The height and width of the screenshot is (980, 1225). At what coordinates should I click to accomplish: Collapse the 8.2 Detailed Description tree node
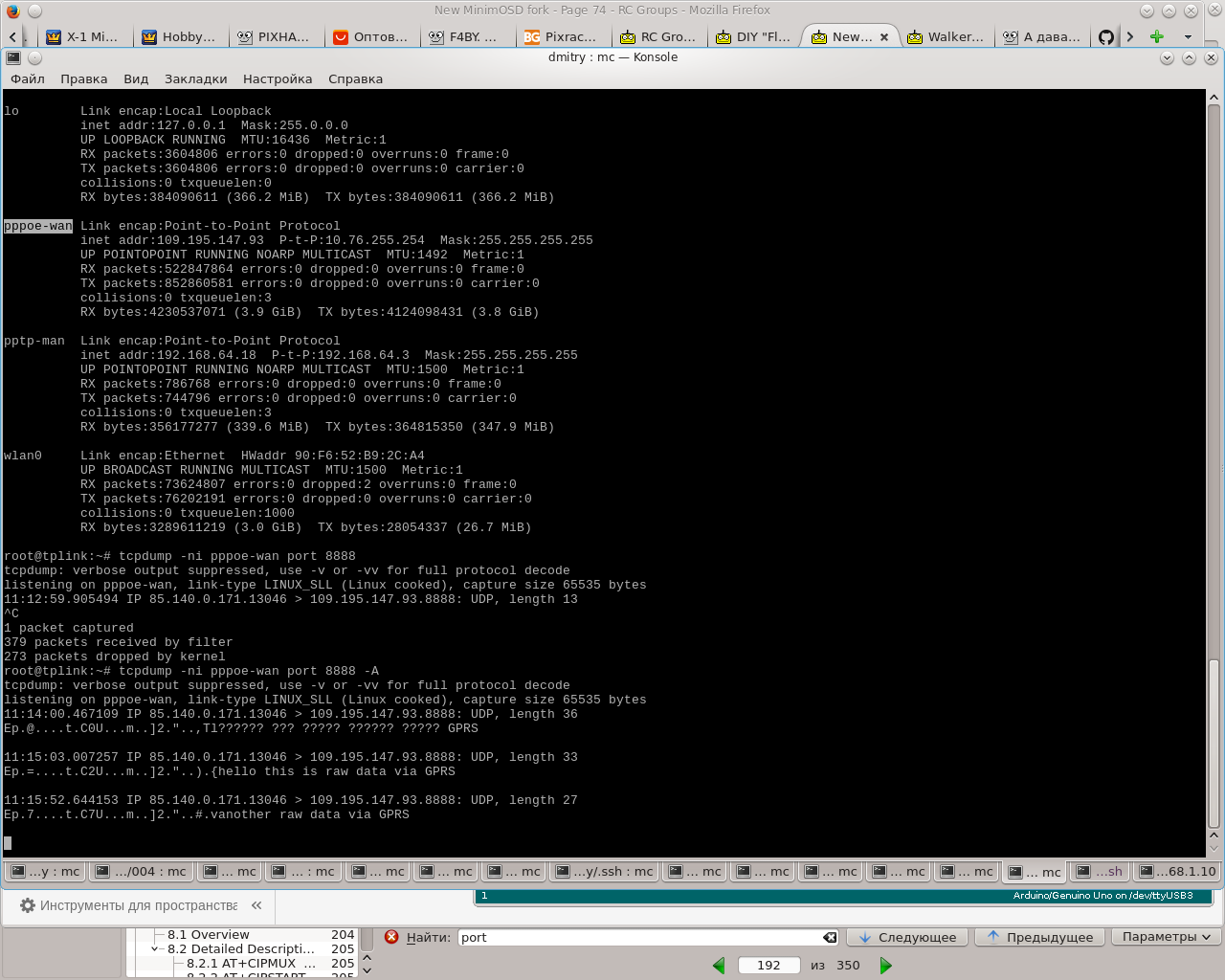[x=155, y=949]
